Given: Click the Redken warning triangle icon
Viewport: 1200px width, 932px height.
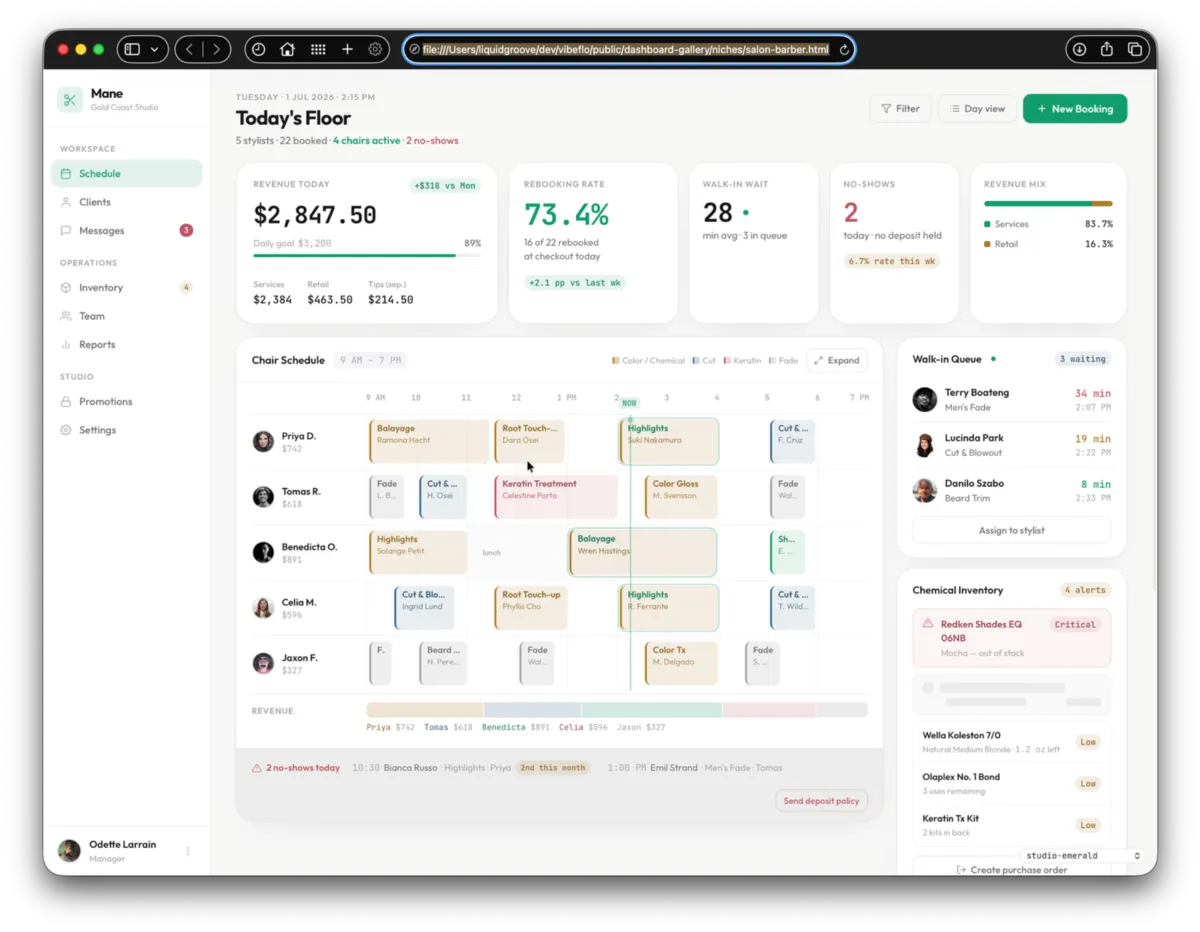Looking at the screenshot, I should [x=928, y=623].
